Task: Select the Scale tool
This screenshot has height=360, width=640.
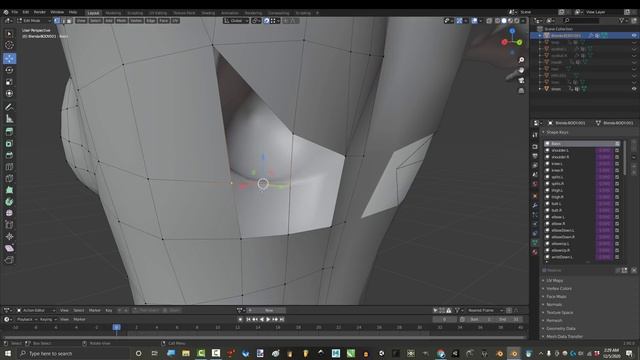Action: [x=9, y=82]
